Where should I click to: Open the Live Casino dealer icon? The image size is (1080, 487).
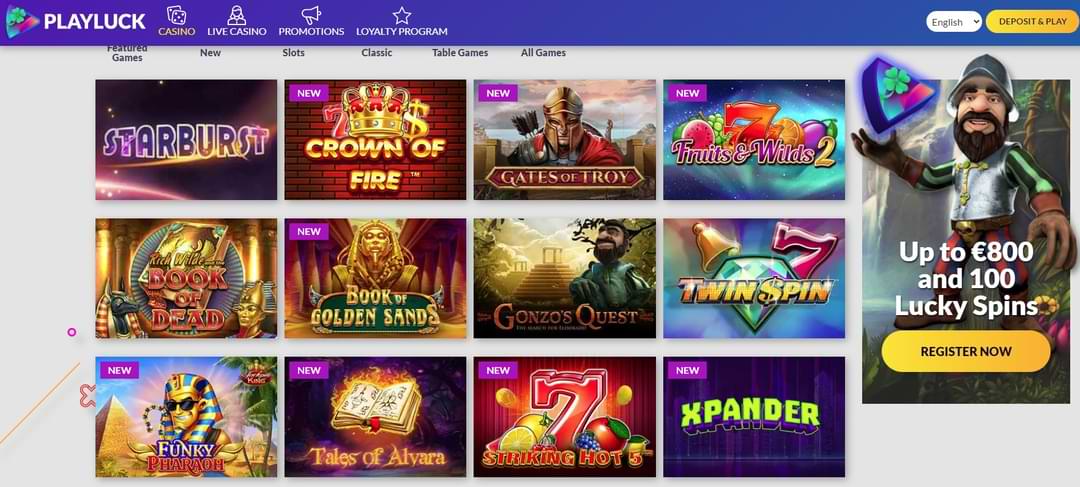click(236, 15)
